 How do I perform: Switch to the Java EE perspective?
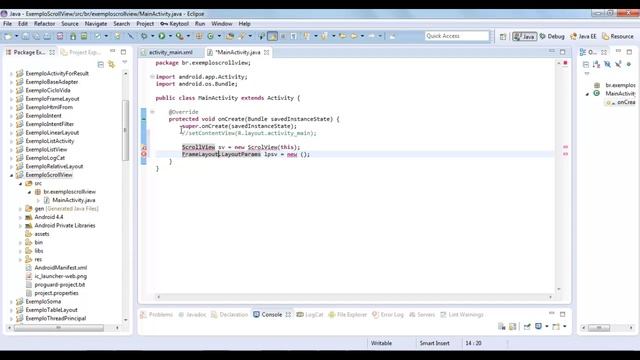click(x=583, y=36)
